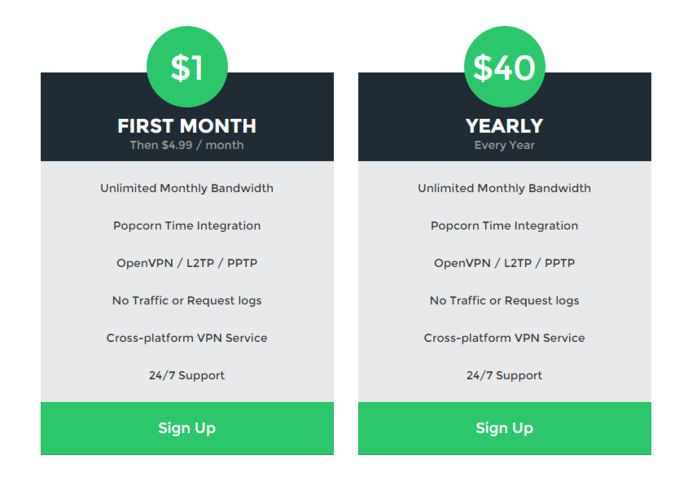This screenshot has height=477, width=688.
Task: Select the YEARLY plan heading
Action: (505, 126)
